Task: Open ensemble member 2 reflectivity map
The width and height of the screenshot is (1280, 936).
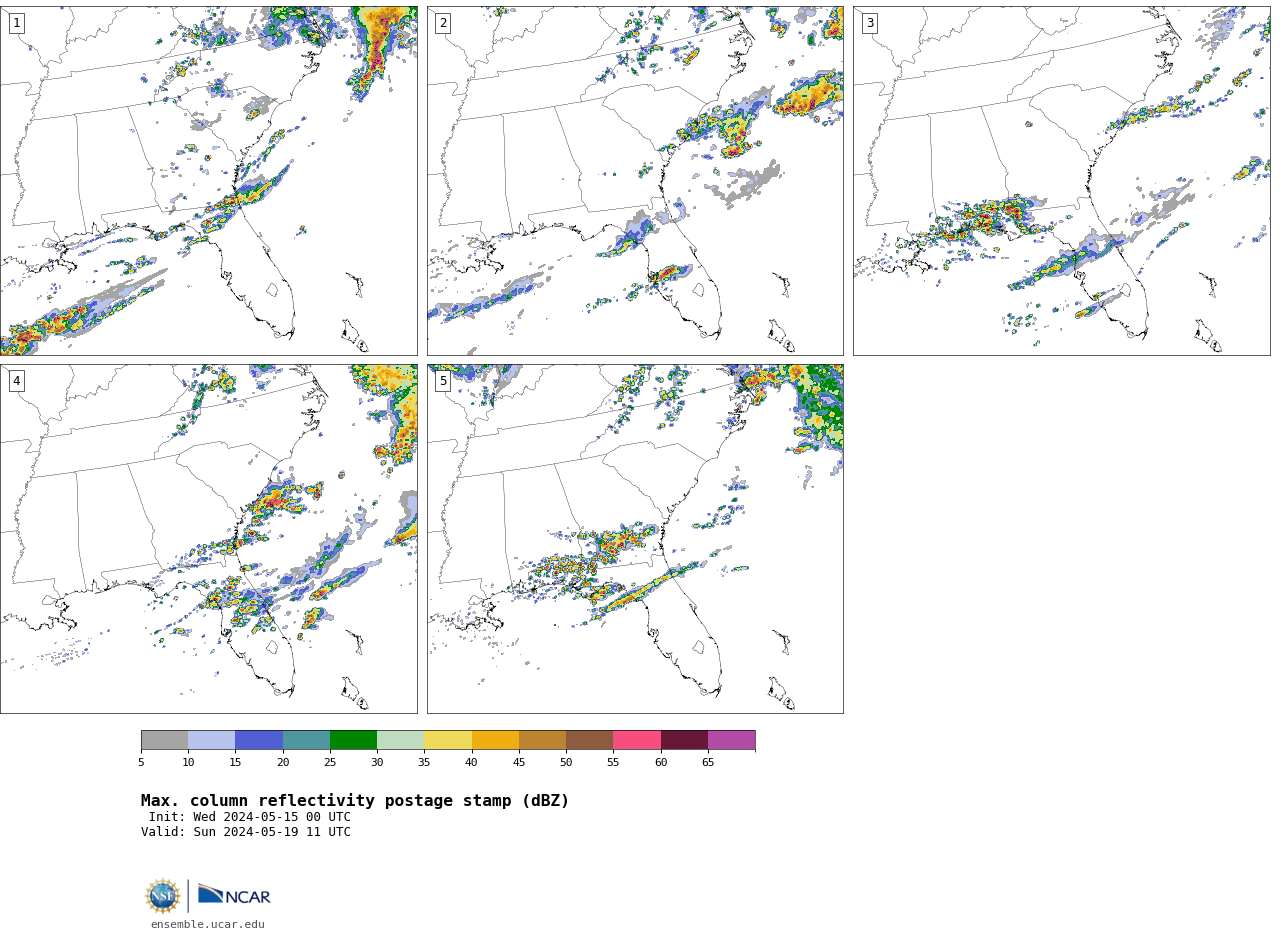Action: point(635,181)
